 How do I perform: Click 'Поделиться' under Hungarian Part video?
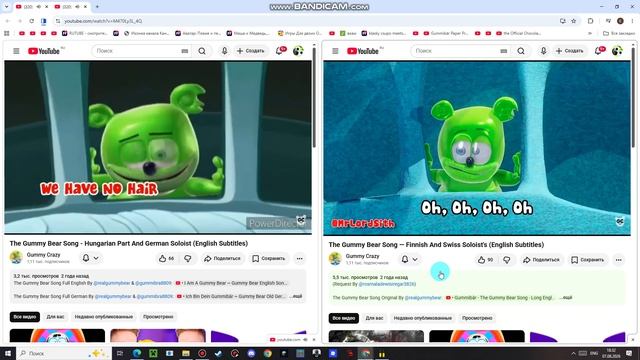[x=222, y=258]
